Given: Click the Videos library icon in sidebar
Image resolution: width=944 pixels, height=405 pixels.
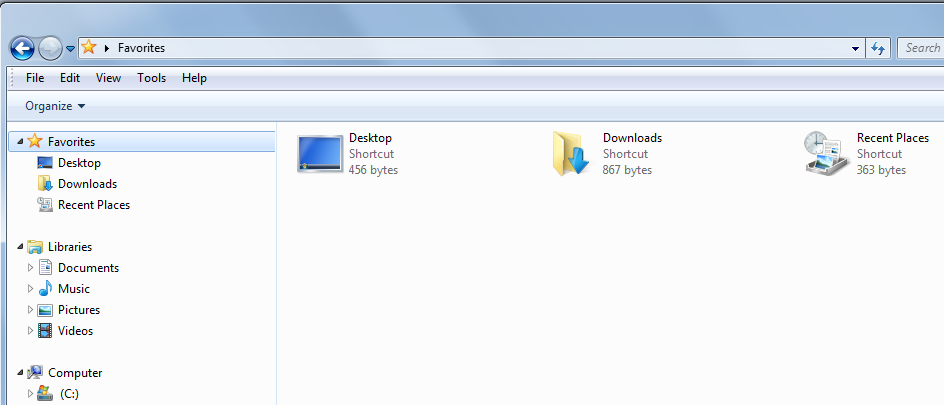Looking at the screenshot, I should [45, 331].
